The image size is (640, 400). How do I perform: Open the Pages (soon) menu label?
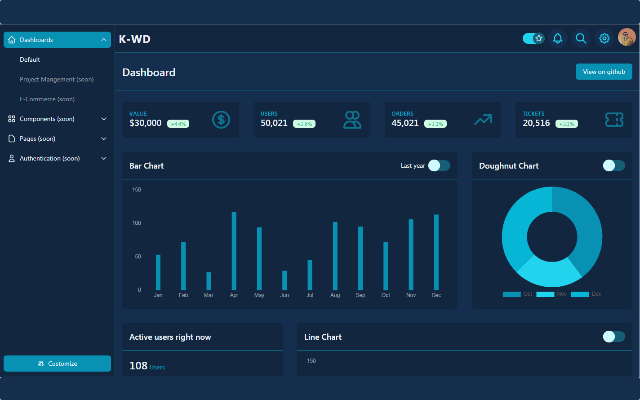37,139
